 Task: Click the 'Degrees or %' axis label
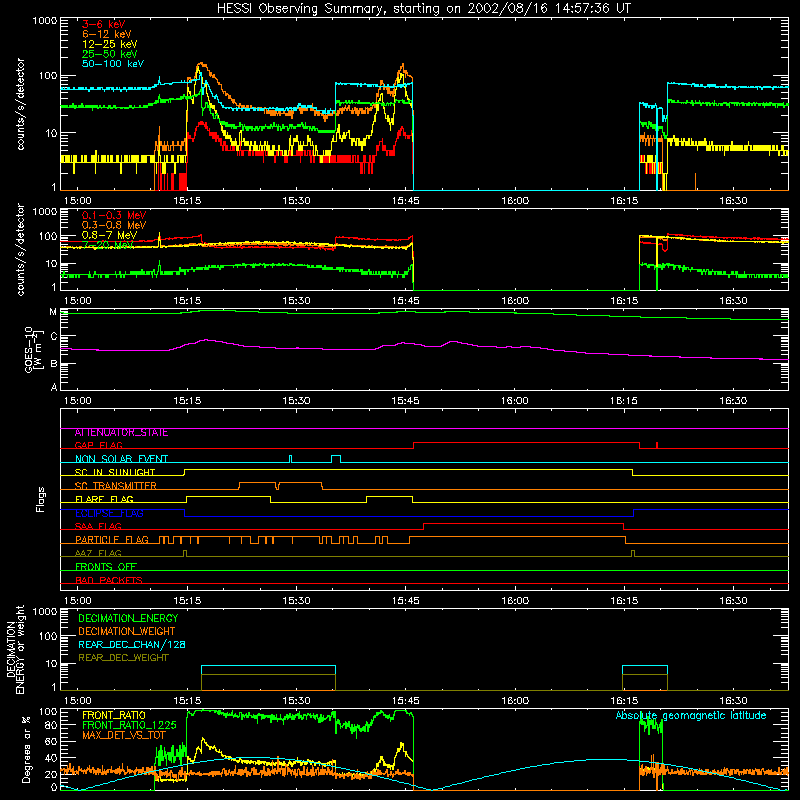pos(26,750)
